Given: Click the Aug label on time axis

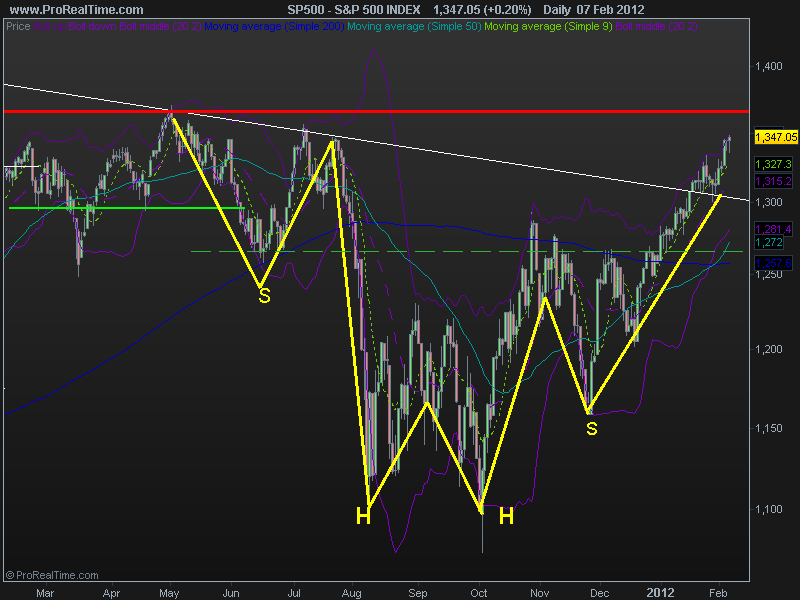Looking at the screenshot, I should (x=352, y=593).
